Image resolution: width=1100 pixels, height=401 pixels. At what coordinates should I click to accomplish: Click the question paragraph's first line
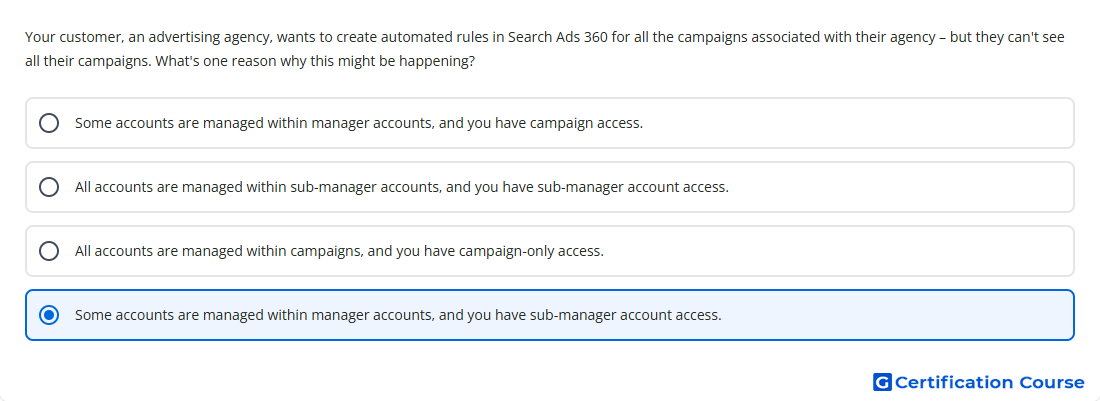click(544, 37)
